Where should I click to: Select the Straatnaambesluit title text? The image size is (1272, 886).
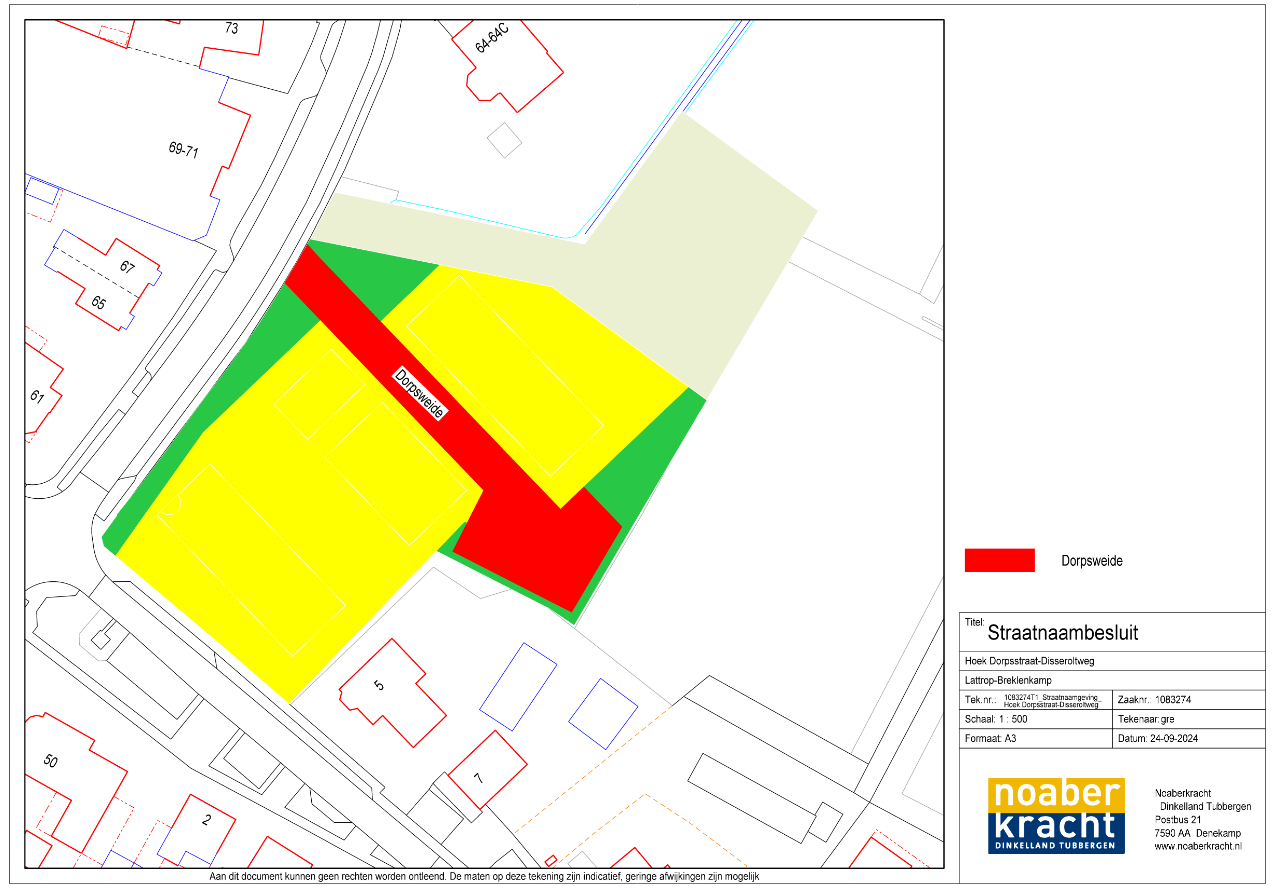point(1062,633)
